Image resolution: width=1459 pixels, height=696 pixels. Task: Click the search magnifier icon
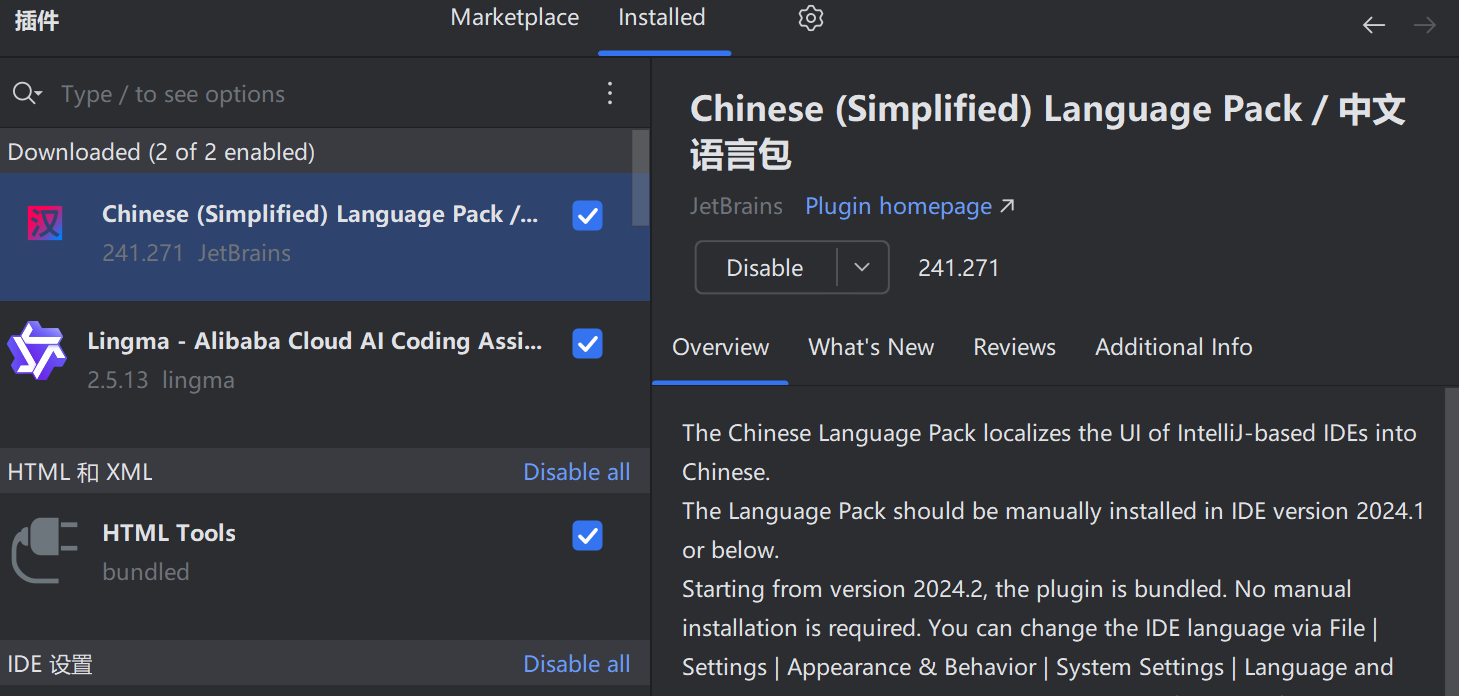tap(26, 94)
